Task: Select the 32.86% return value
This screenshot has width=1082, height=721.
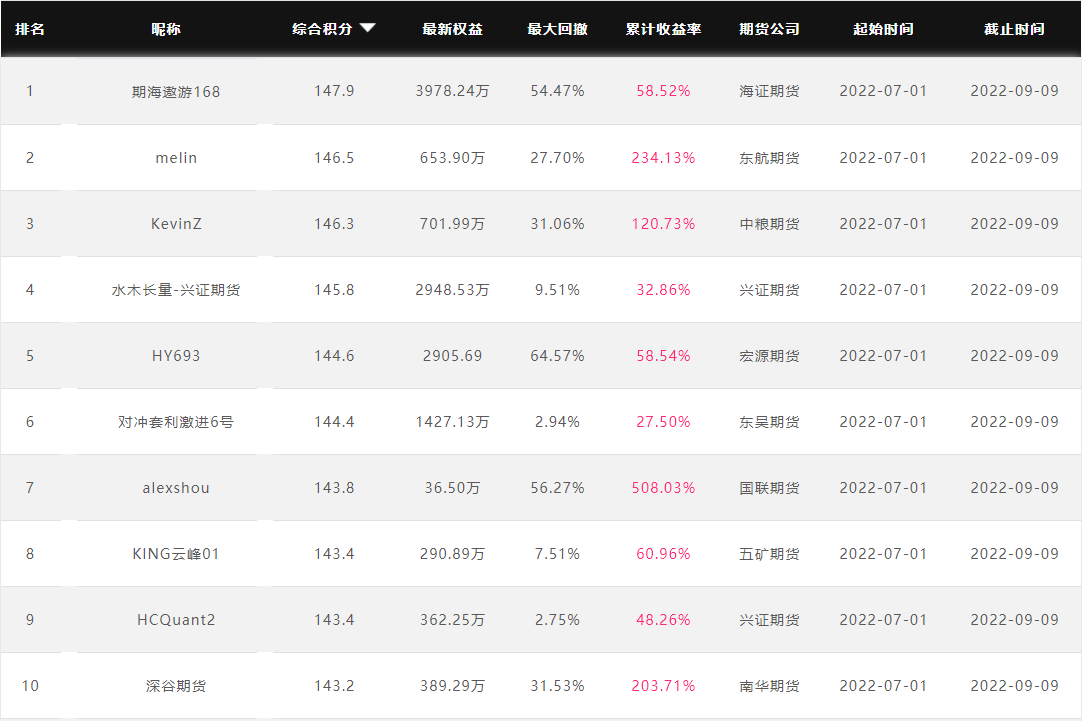Action: coord(663,290)
